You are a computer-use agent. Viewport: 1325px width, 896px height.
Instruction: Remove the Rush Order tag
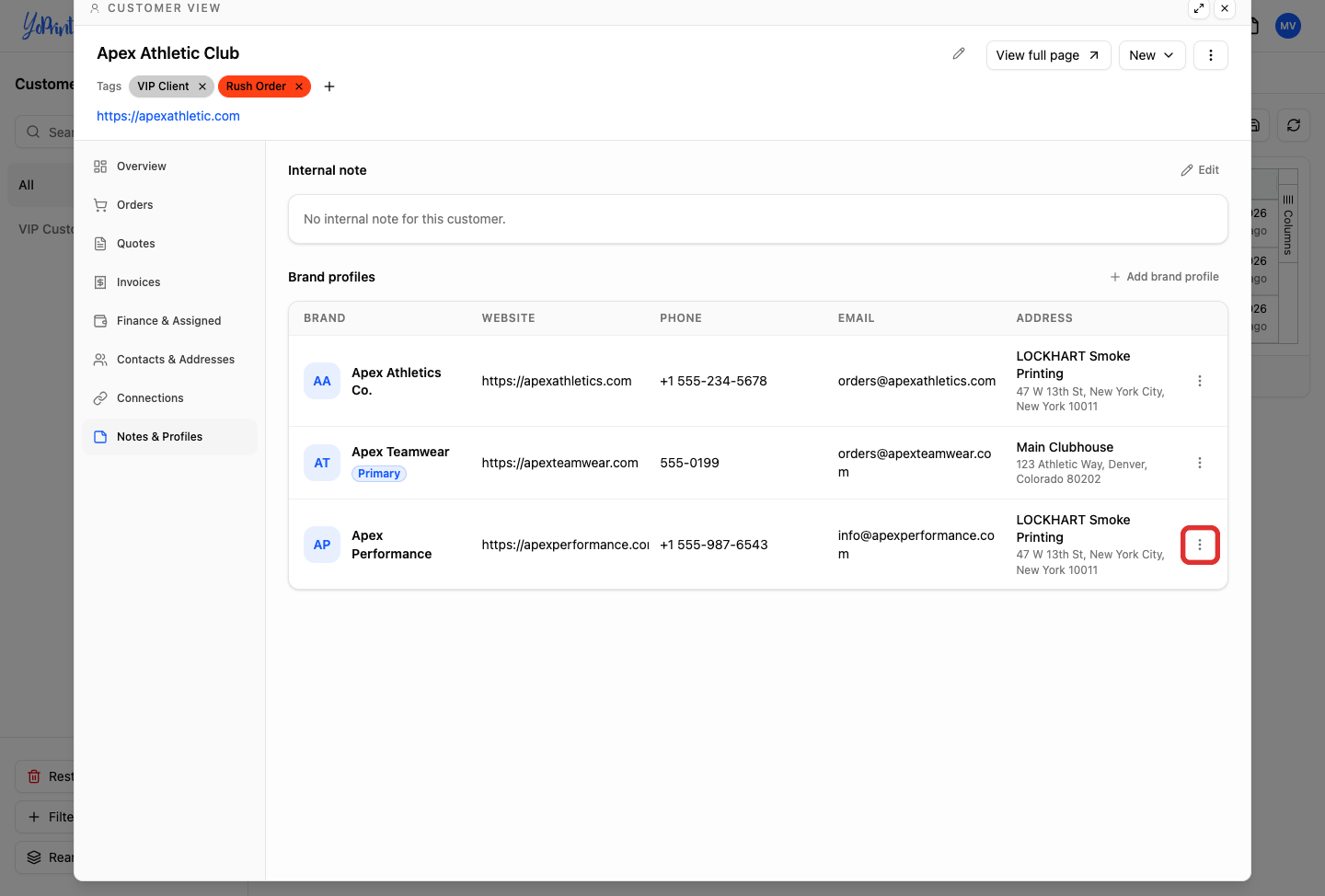coord(299,86)
